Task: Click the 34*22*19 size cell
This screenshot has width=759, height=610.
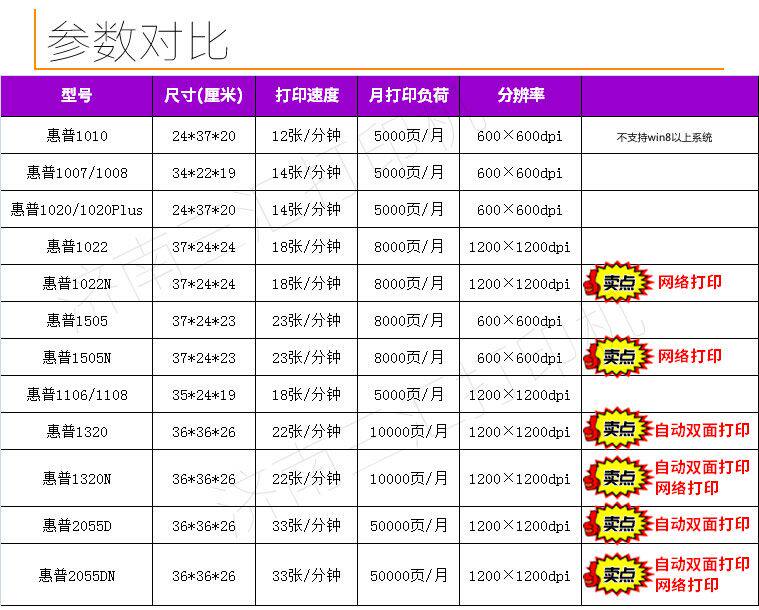Action: coord(204,173)
